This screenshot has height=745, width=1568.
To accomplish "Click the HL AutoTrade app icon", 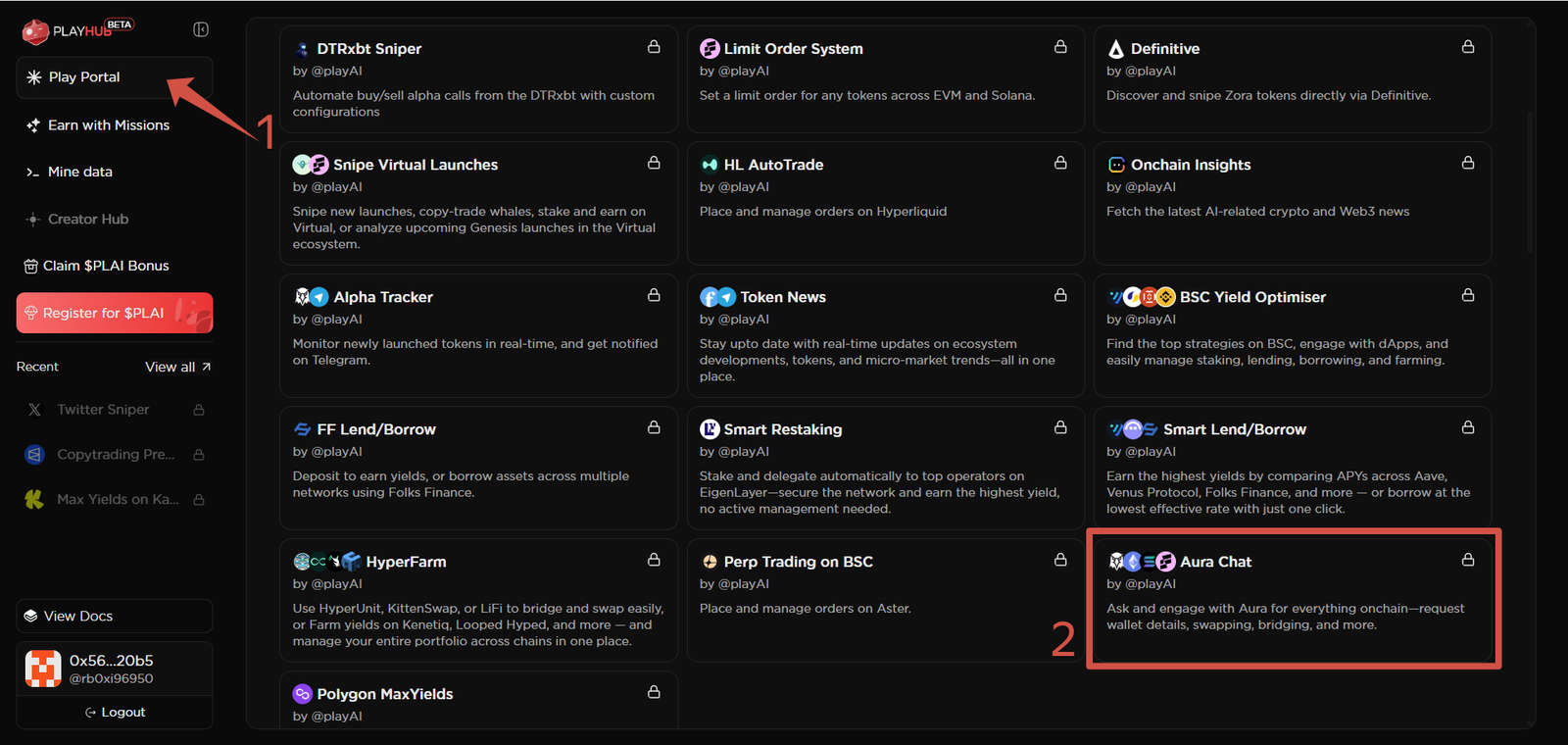I will (x=710, y=165).
